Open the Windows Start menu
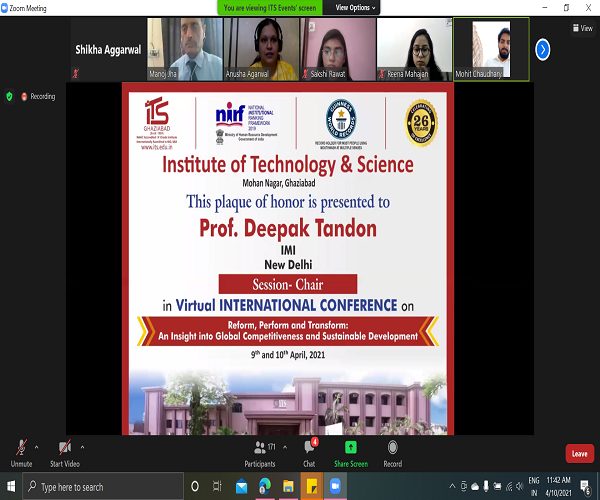 11,486
